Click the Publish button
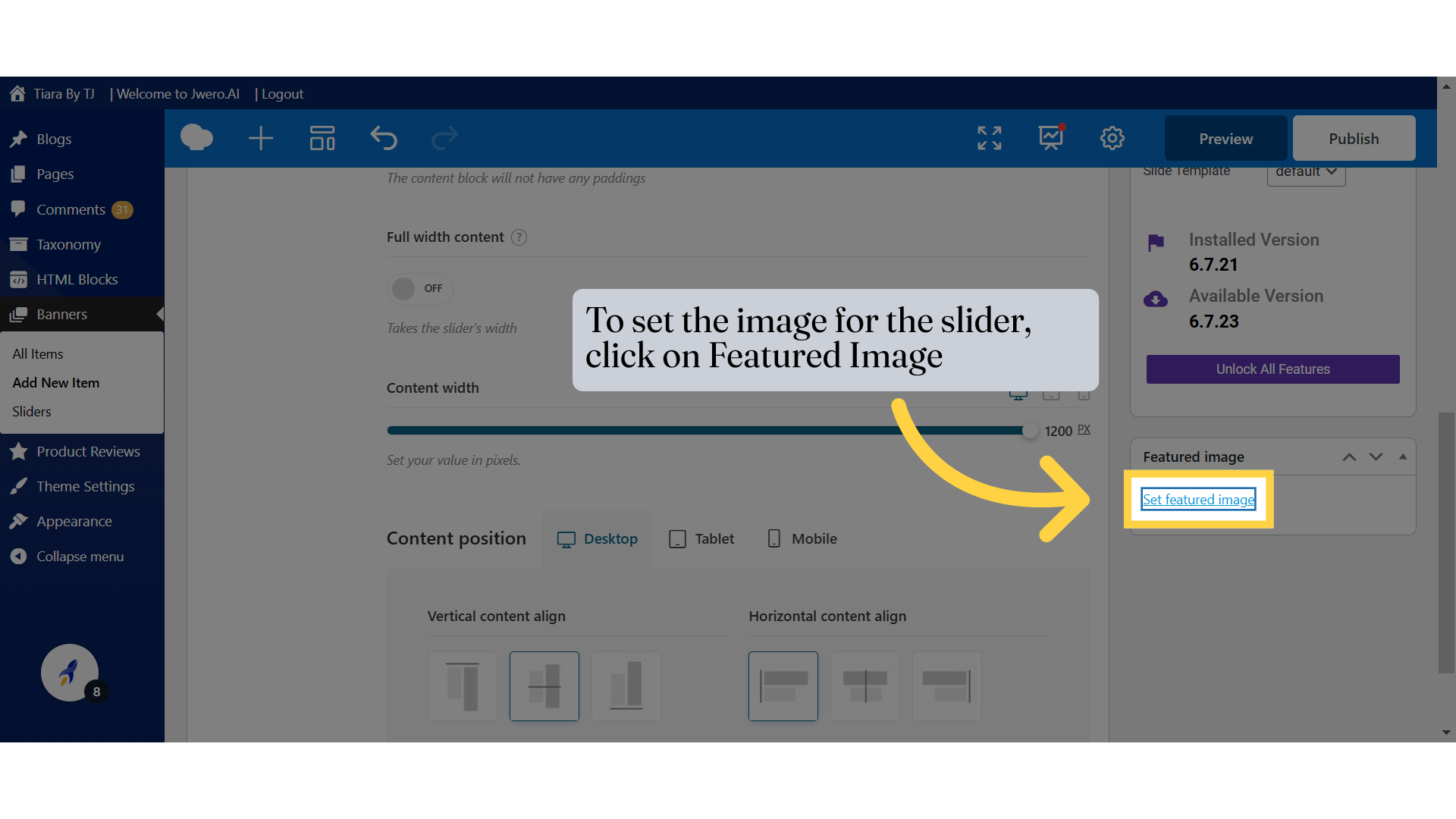This screenshot has width=1456, height=819. point(1354,138)
